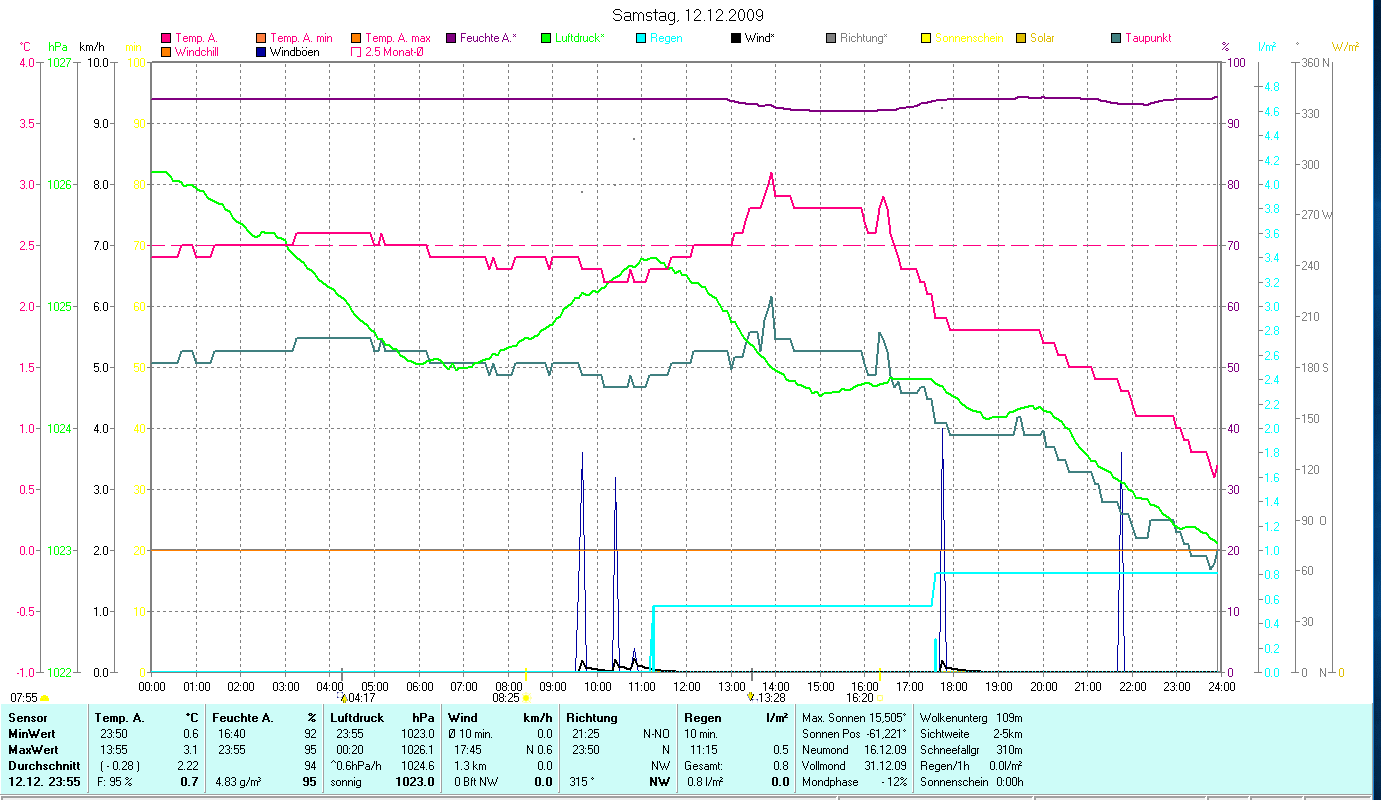Screen dimensions: 1381x800
Task: Click the 12.12. 23:55 timestamp
Action: pyautogui.click(x=45, y=782)
